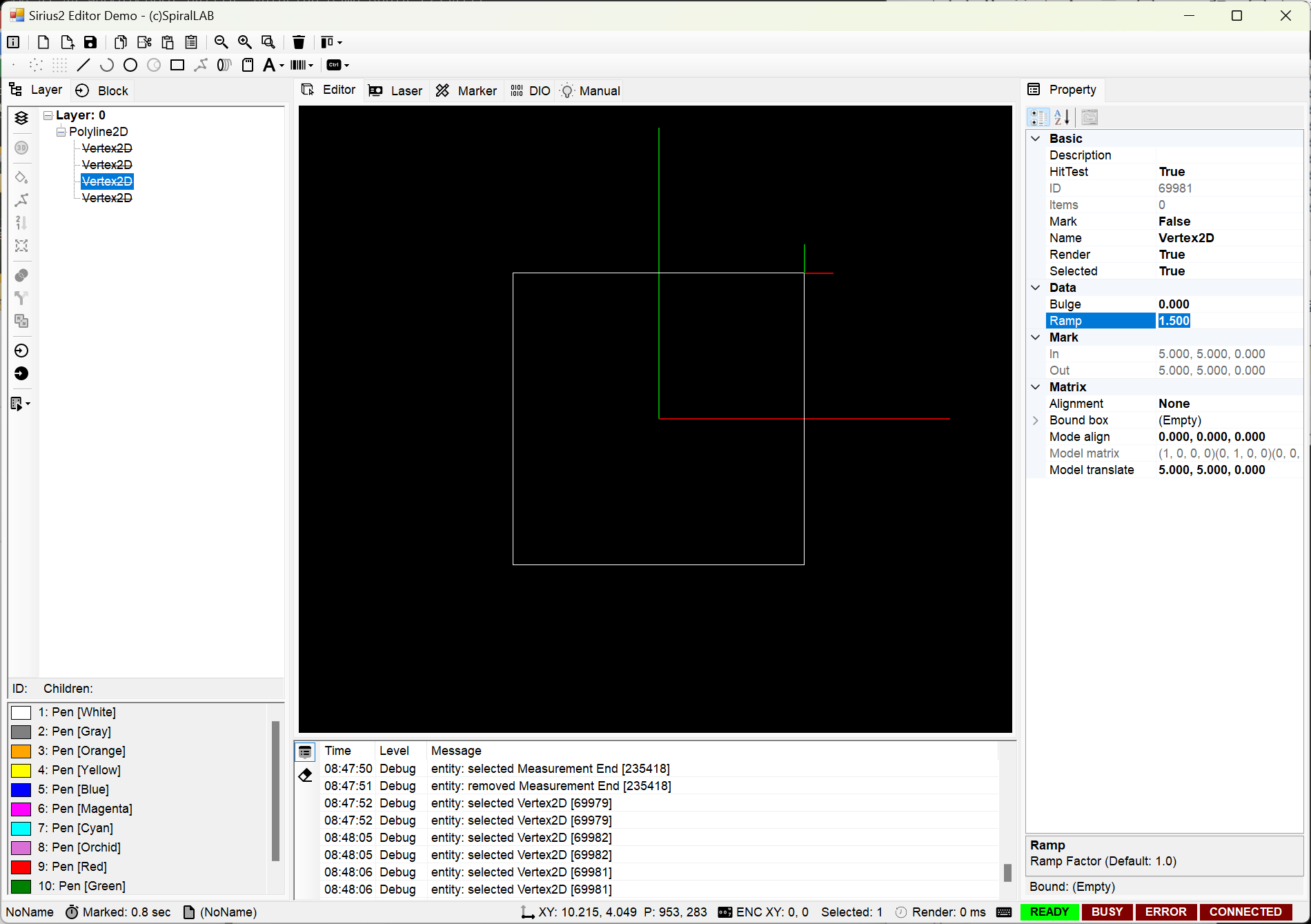Pick the Red pen color swatch
This screenshot has width=1311, height=924.
[x=21, y=867]
